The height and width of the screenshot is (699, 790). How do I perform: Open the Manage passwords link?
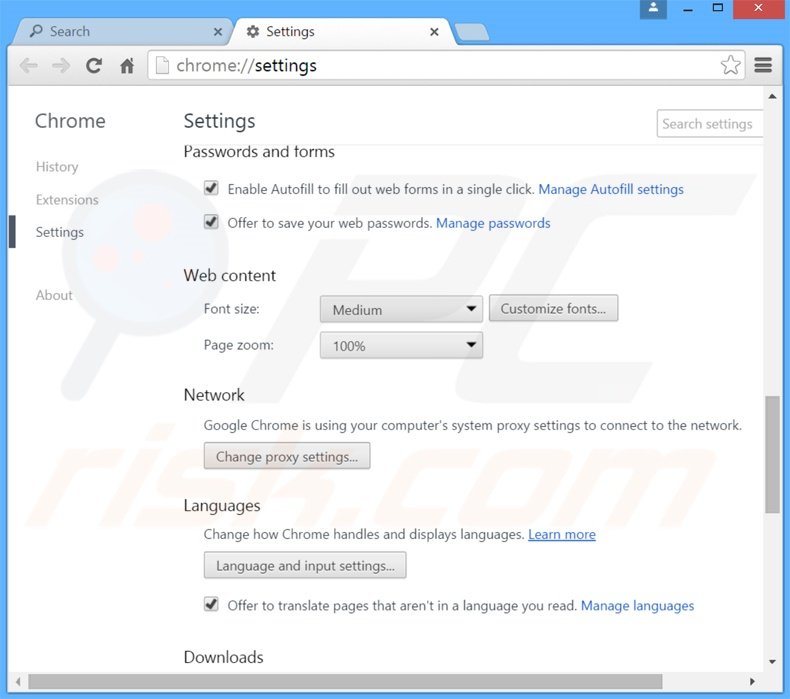pyautogui.click(x=493, y=223)
